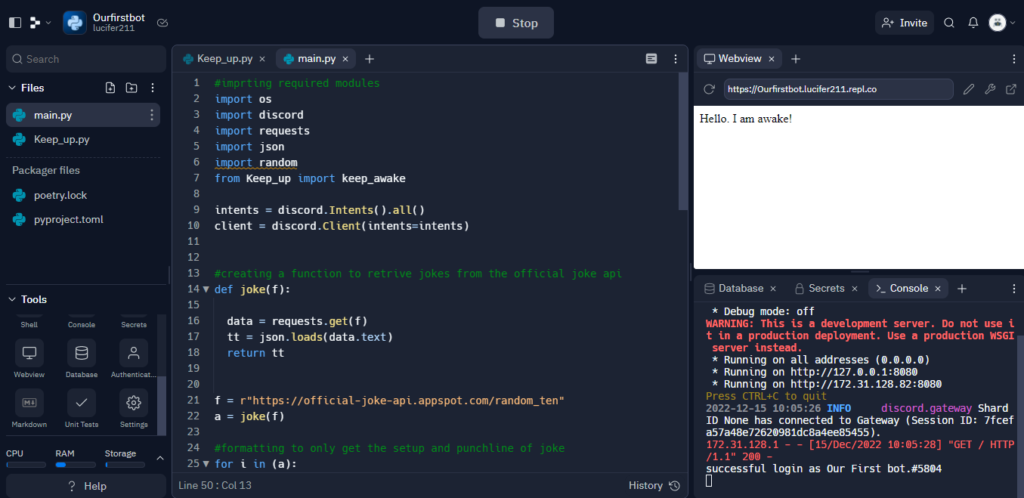Open the search icon in top bar

[x=949, y=23]
